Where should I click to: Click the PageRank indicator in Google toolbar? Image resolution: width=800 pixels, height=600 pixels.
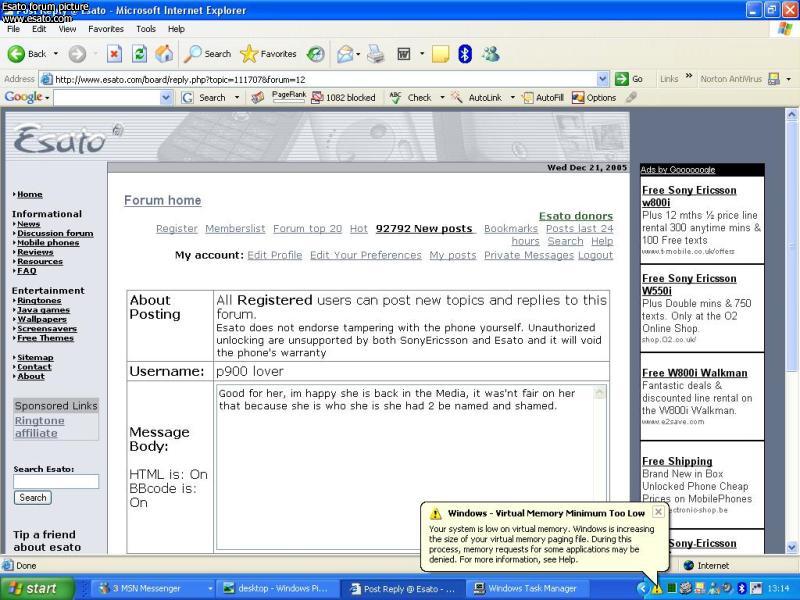pyautogui.click(x=289, y=97)
